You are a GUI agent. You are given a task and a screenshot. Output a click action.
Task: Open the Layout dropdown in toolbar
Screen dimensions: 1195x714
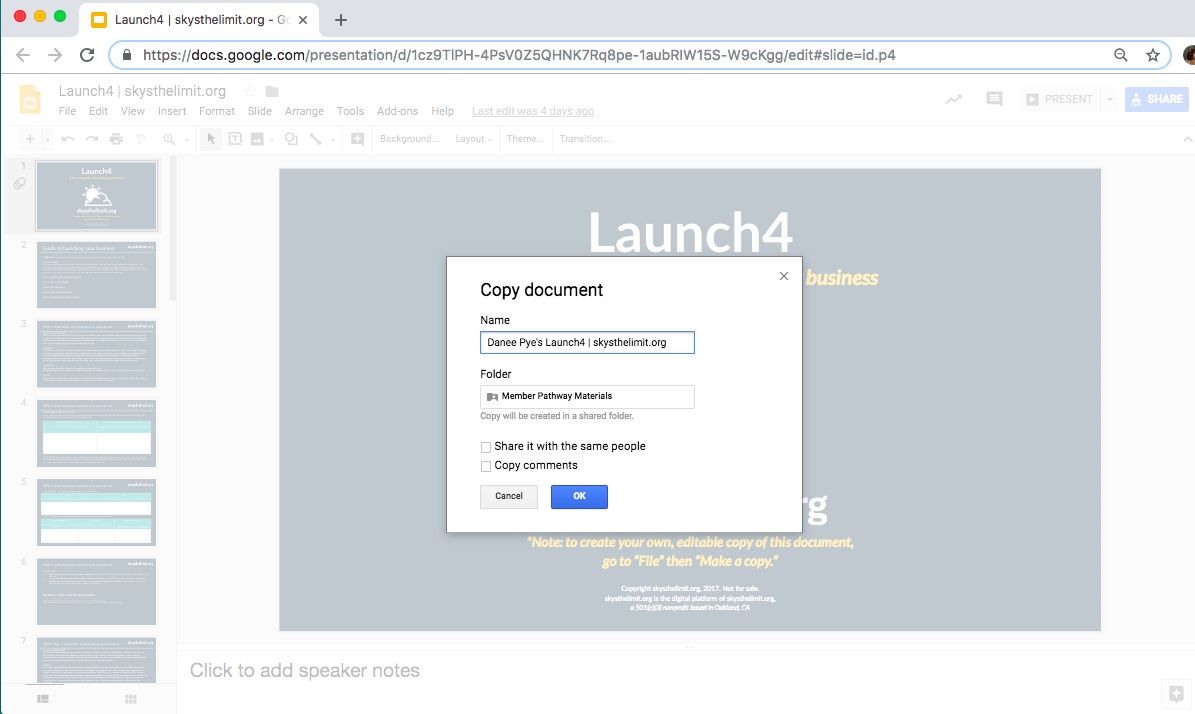[x=473, y=139]
